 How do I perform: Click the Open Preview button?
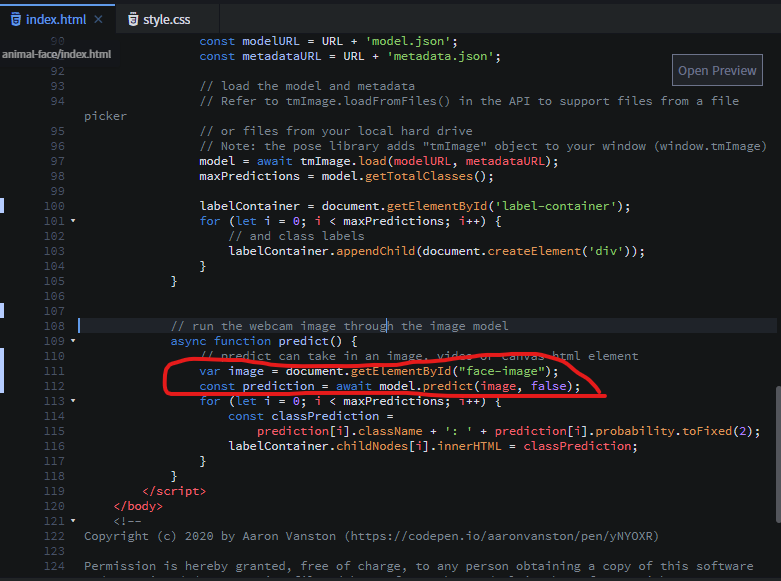717,70
